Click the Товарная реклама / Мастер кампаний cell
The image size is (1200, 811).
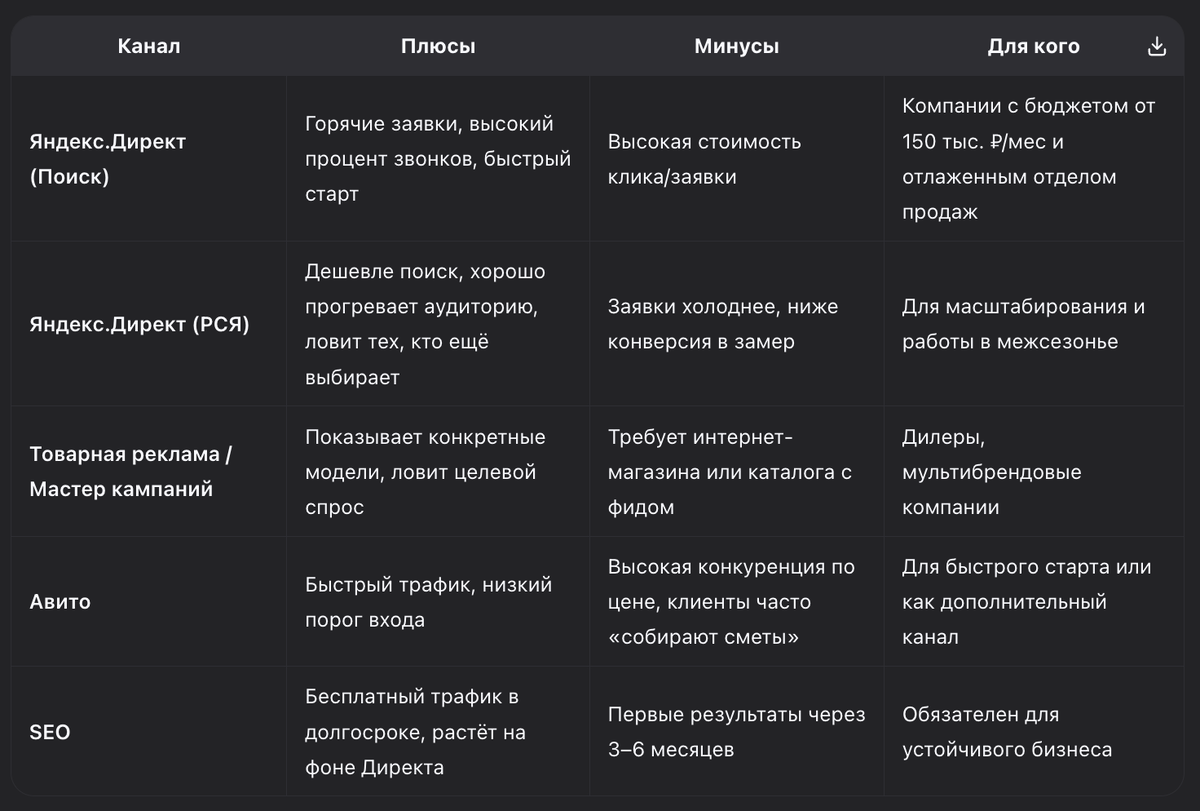pyautogui.click(x=130, y=472)
